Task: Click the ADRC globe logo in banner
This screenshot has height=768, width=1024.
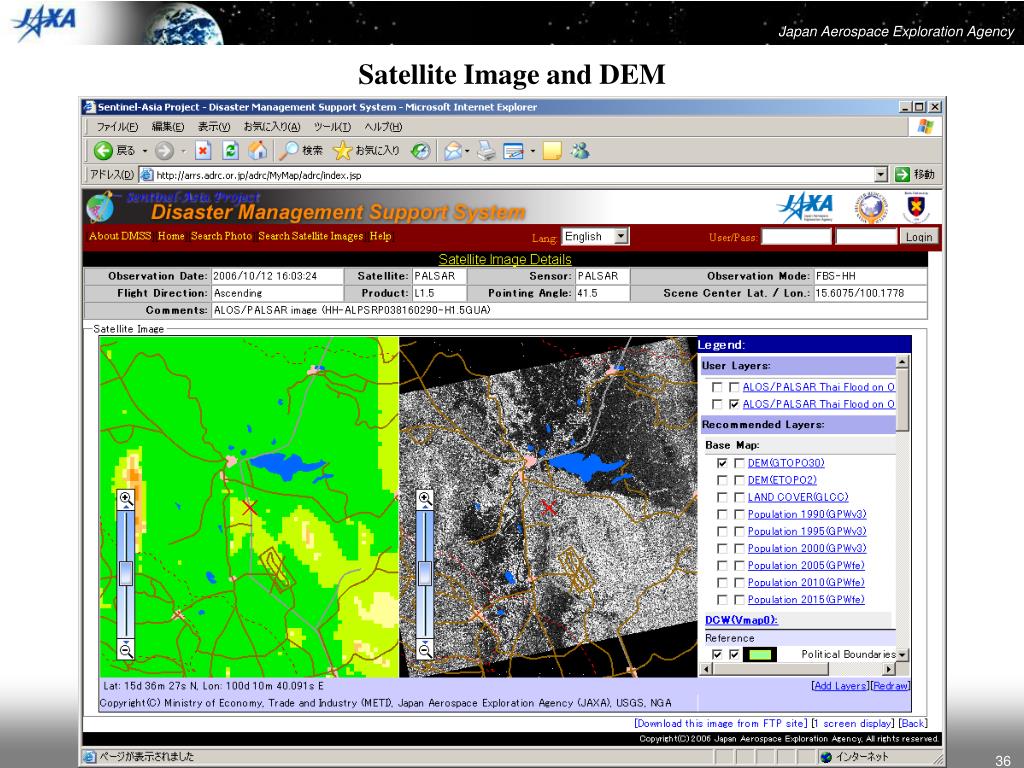Action: pos(871,208)
